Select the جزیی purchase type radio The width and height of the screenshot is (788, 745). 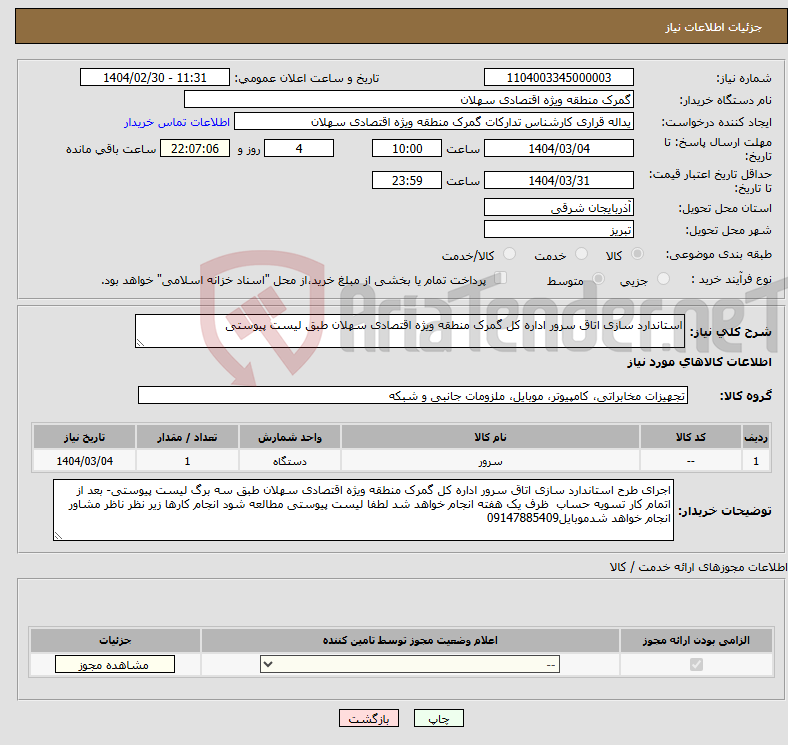tap(663, 279)
